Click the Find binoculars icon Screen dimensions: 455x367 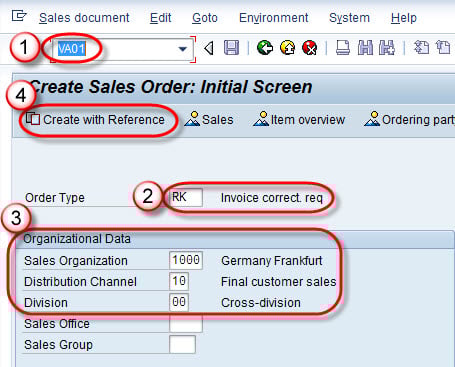point(365,48)
